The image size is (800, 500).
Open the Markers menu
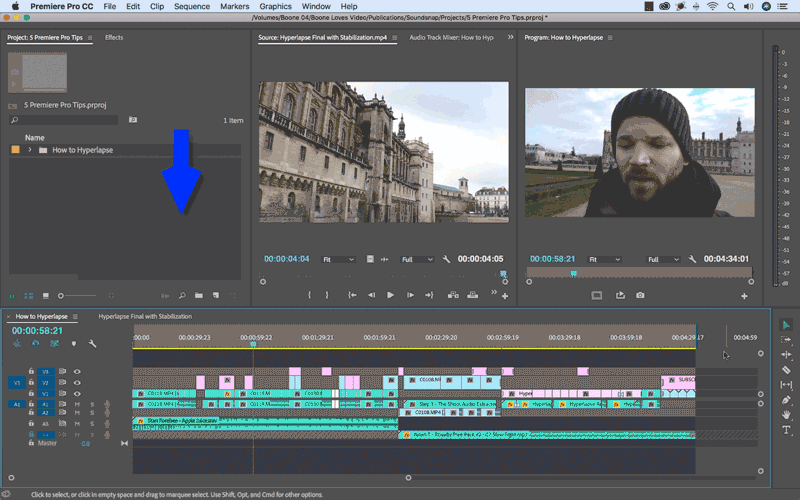(235, 7)
